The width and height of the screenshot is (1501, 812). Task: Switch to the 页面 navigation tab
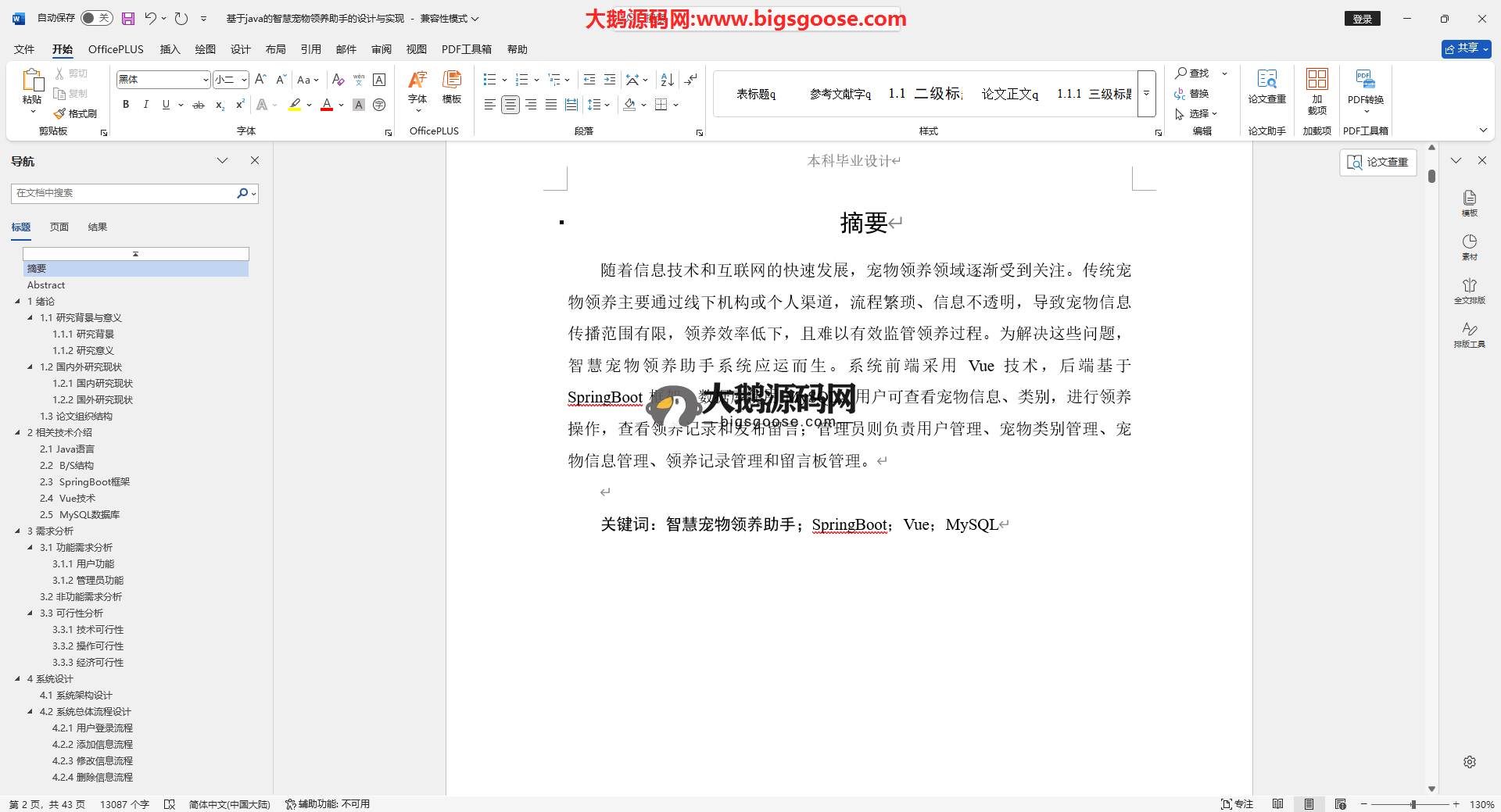click(59, 227)
